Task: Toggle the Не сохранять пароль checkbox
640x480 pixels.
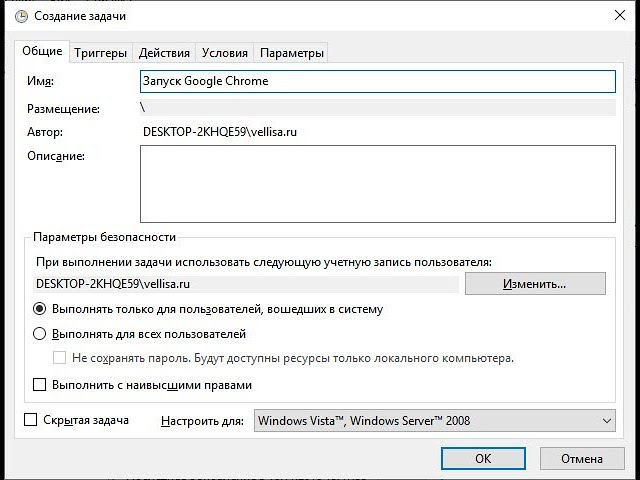Action: pyautogui.click(x=60, y=358)
